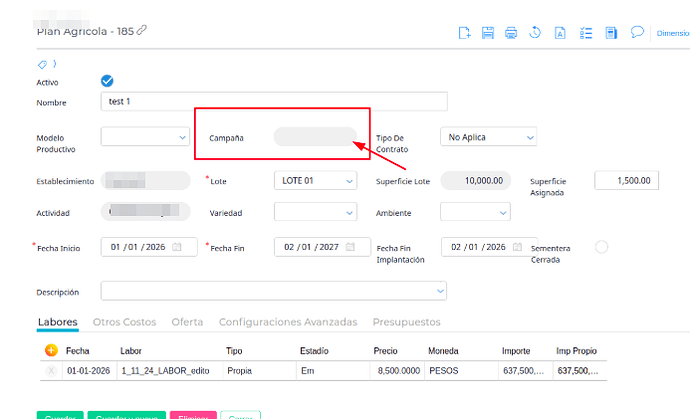Create a new document with the toolbar icon
The height and width of the screenshot is (419, 690).
464,33
